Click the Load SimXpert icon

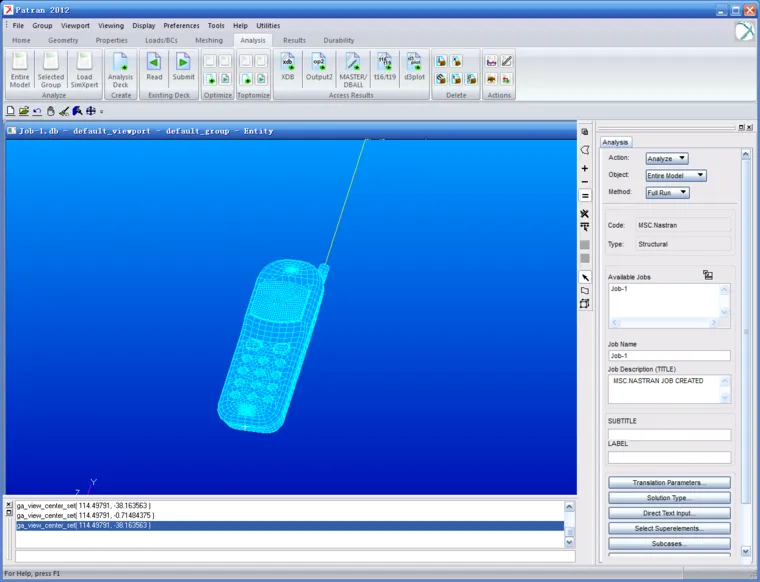[84, 70]
